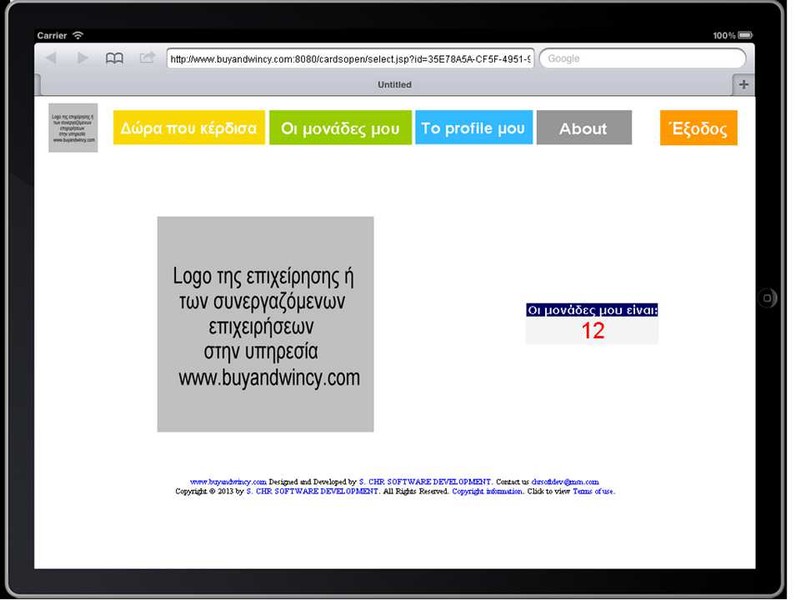Open the About page
Screen dimensions: 800x600
click(x=584, y=128)
